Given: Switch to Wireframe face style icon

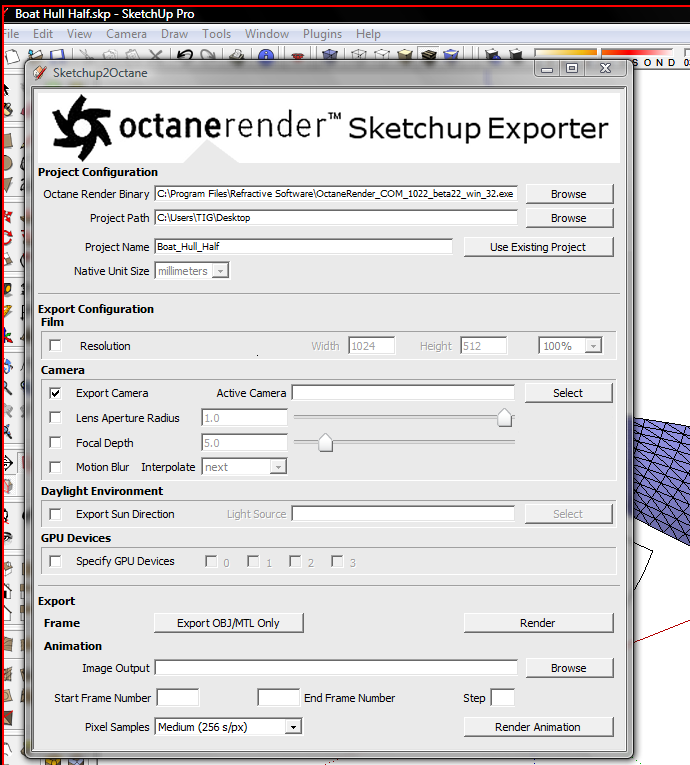Looking at the screenshot, I should pos(359,54).
